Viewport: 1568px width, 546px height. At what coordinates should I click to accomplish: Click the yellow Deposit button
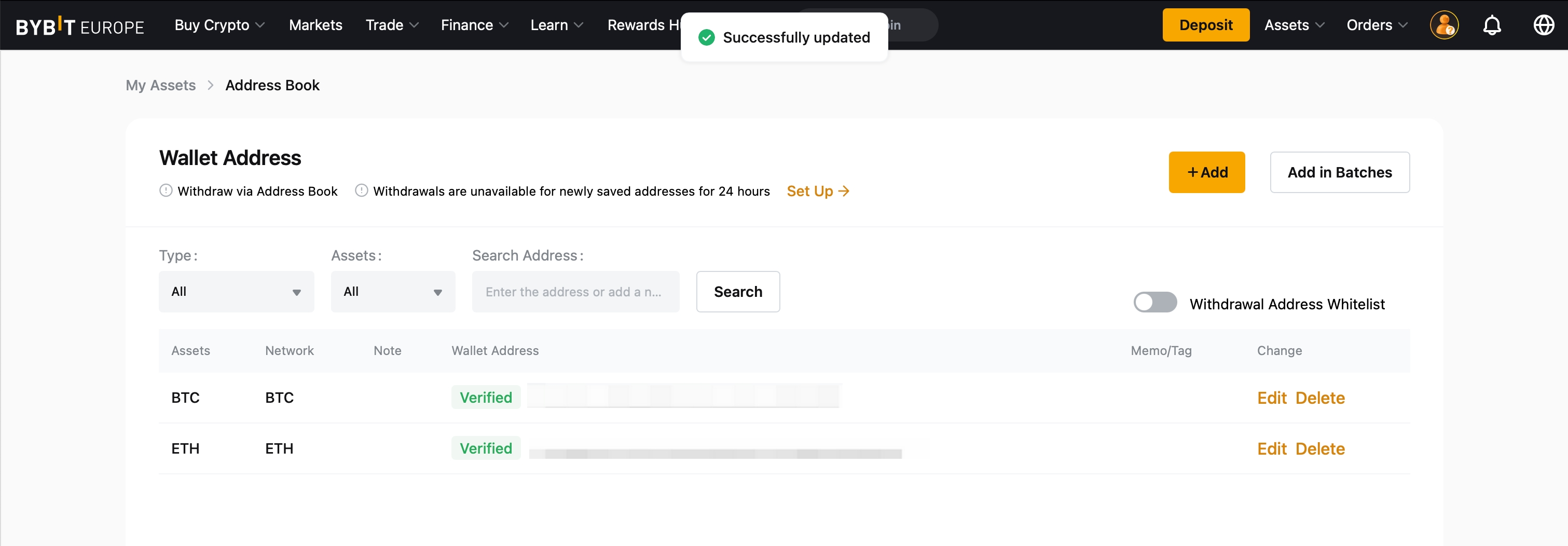[x=1205, y=25]
